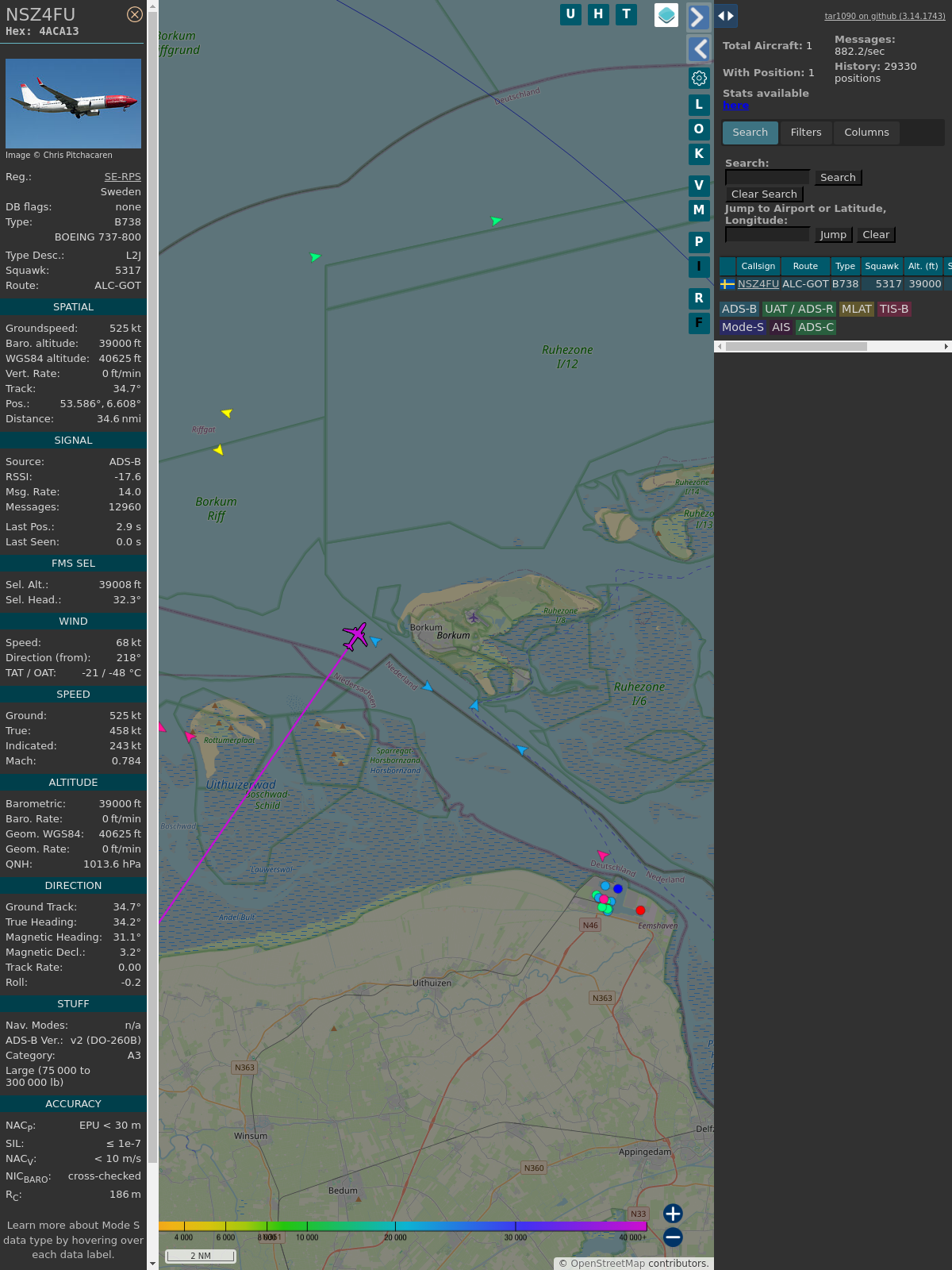Click the MLAT legend label
This screenshot has height=1270, width=952.
coord(857,310)
